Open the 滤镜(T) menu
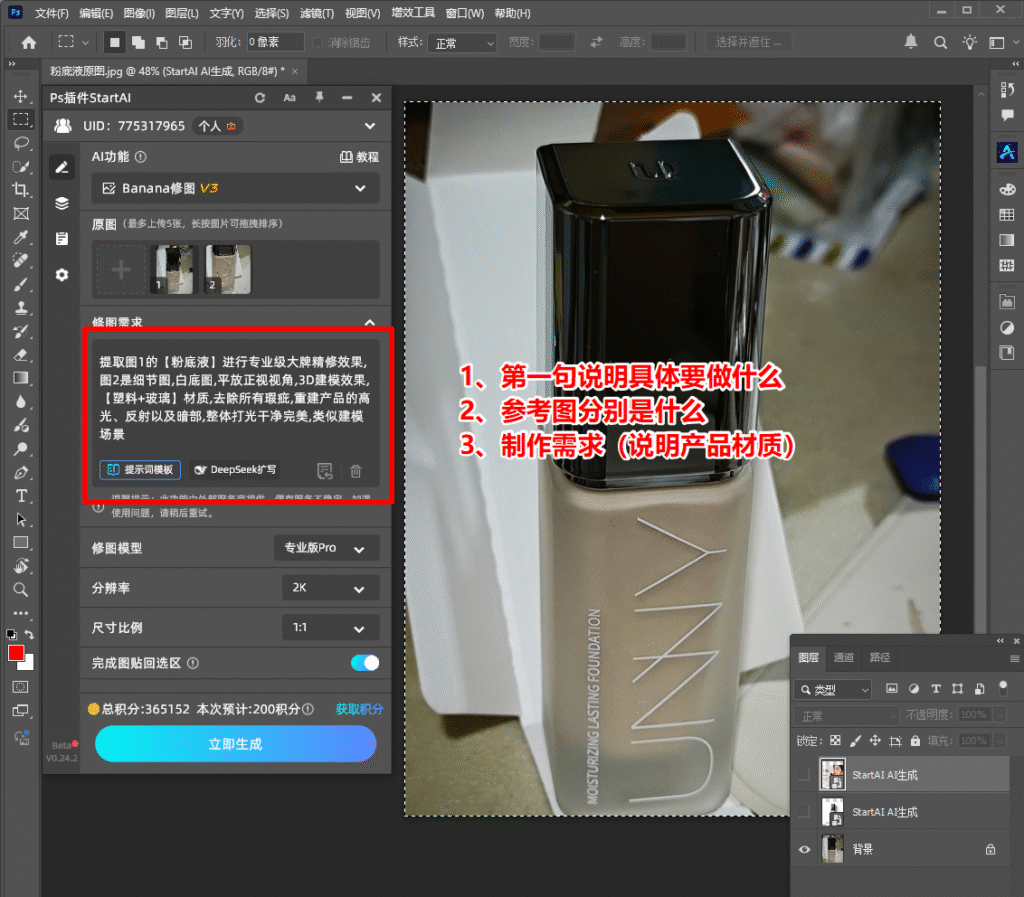1024x897 pixels. pyautogui.click(x=317, y=13)
